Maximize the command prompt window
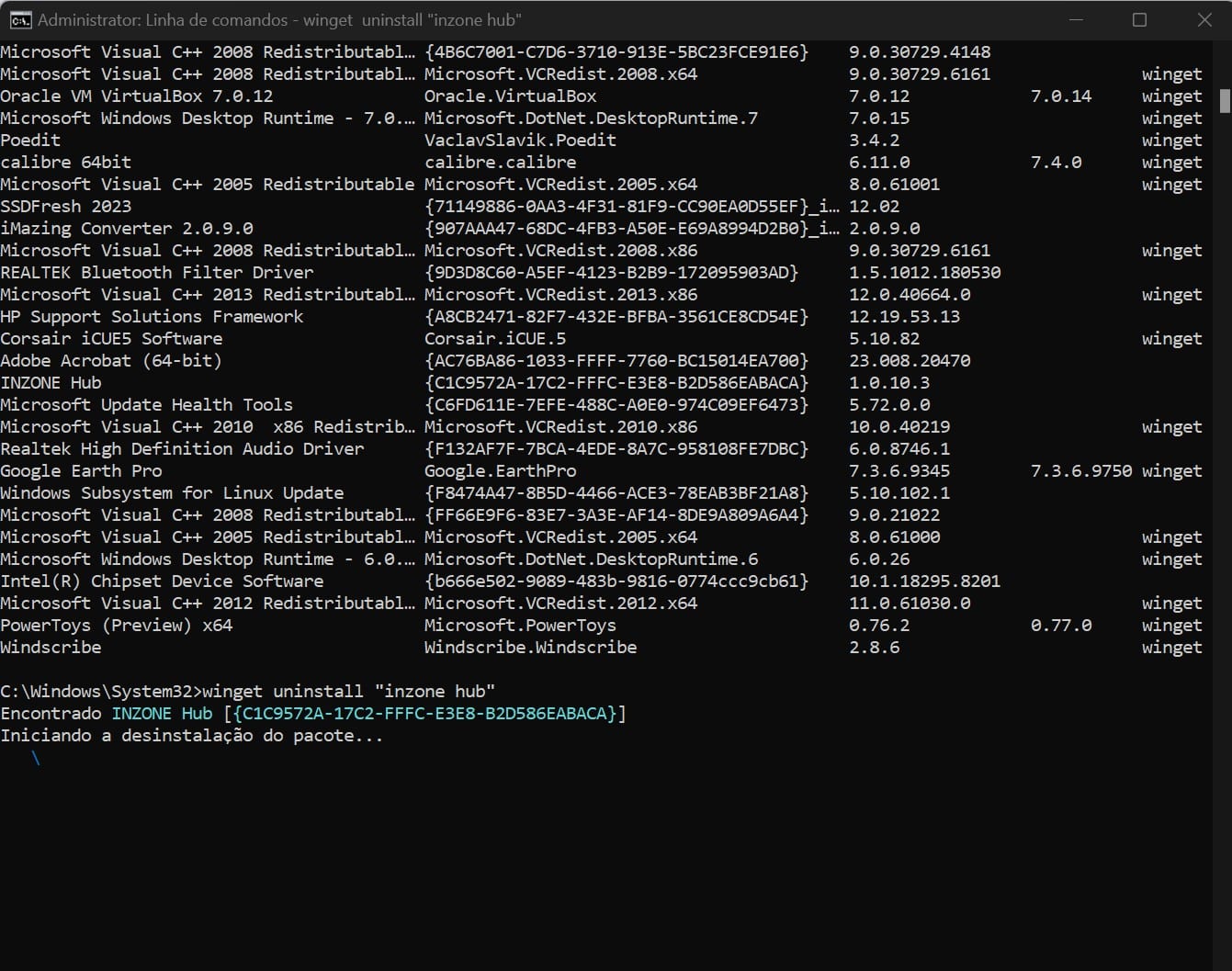This screenshot has height=971, width=1232. click(x=1139, y=19)
